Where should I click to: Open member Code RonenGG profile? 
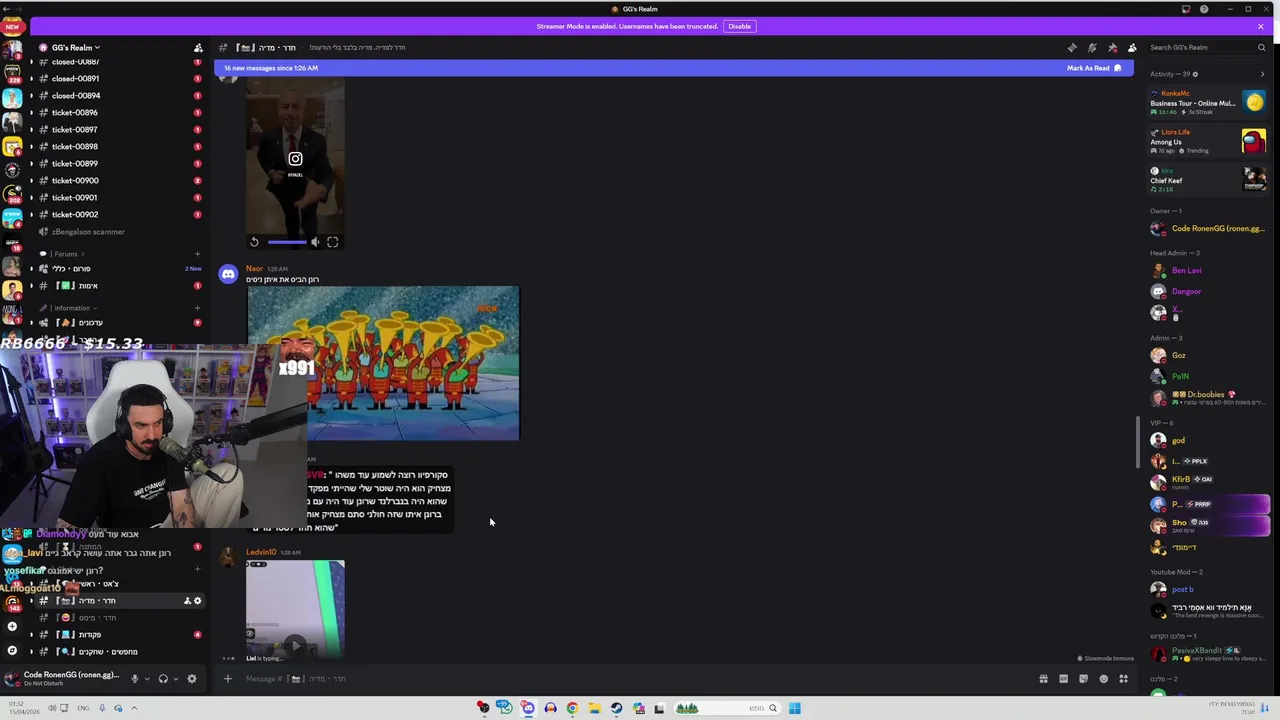(1208, 228)
